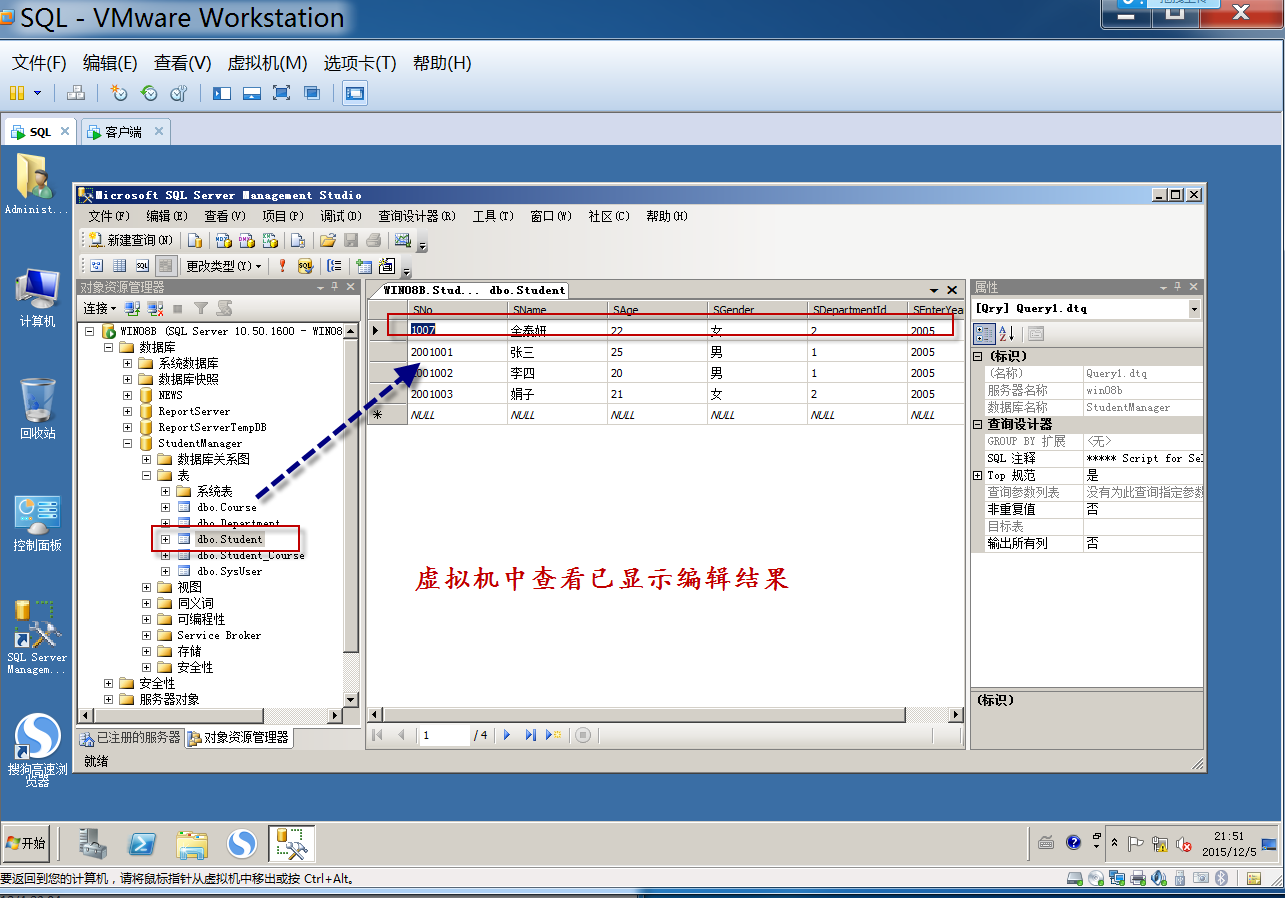Click the send Ctrl+Alt+Del icon
The image size is (1285, 898).
76,93
